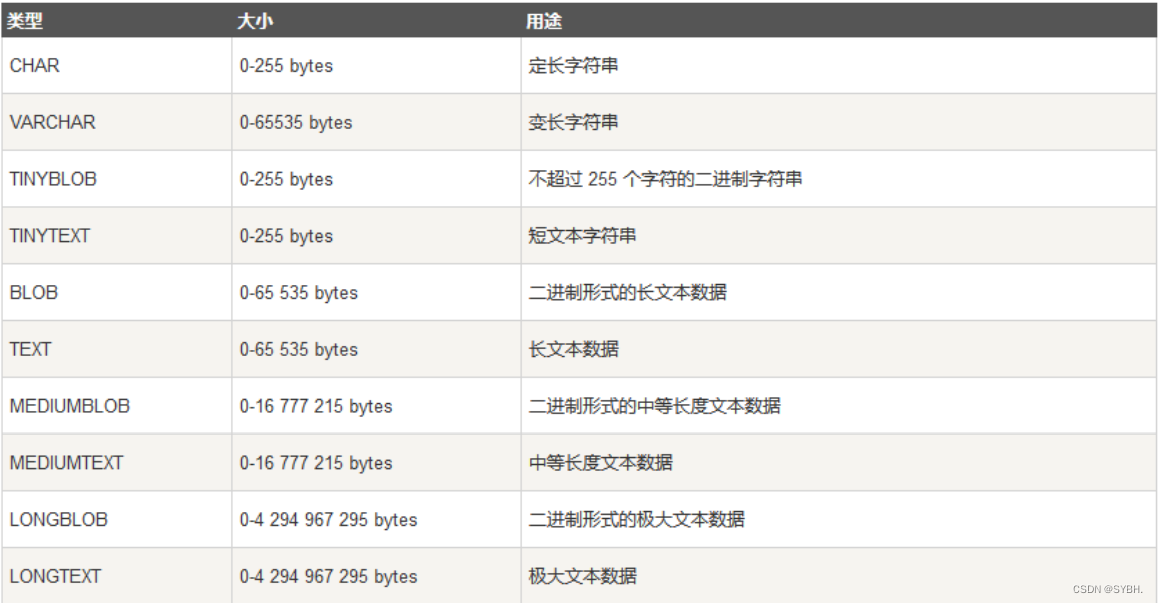
Task: Click '长文本数据' in the TEXT row
Action: coord(573,350)
